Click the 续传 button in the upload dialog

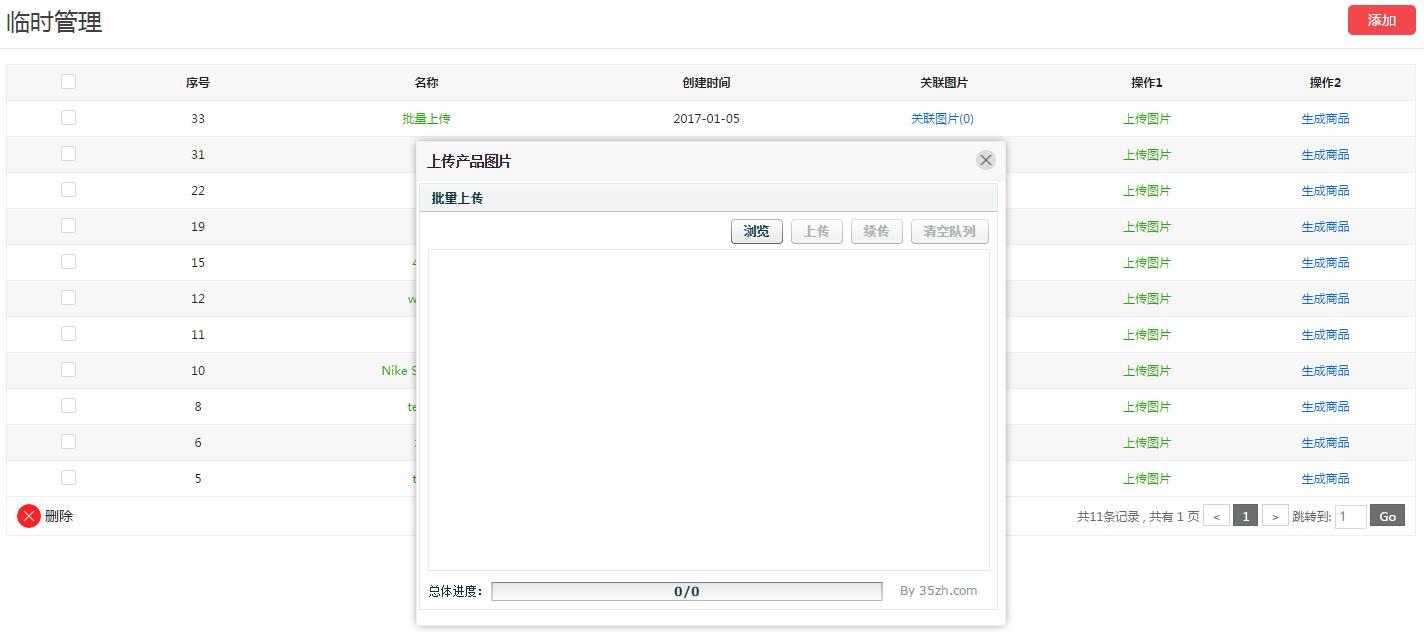pos(876,231)
